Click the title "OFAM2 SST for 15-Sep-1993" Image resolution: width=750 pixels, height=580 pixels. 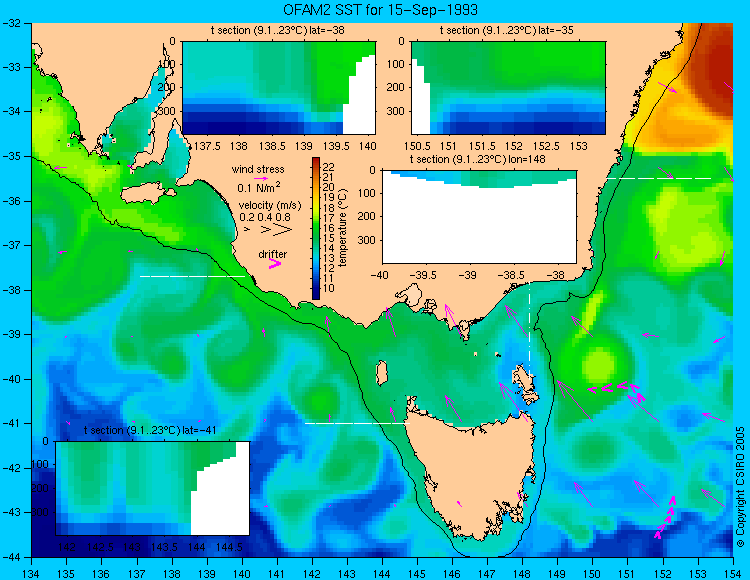pos(380,10)
